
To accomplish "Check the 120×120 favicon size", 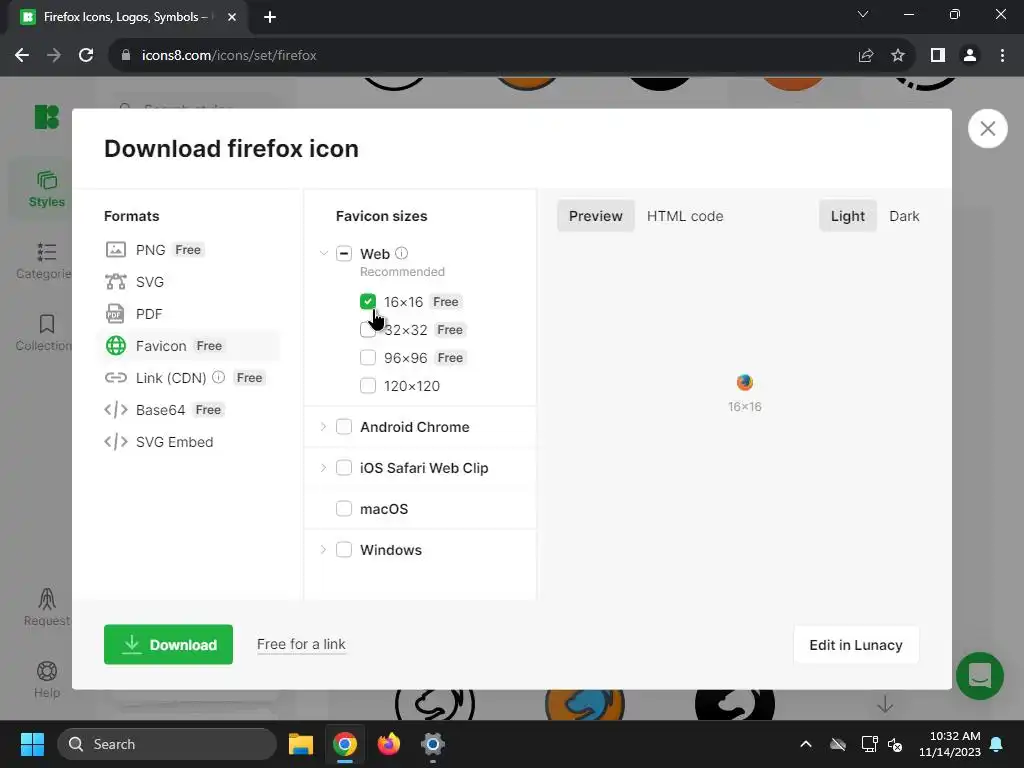I will coord(368,386).
